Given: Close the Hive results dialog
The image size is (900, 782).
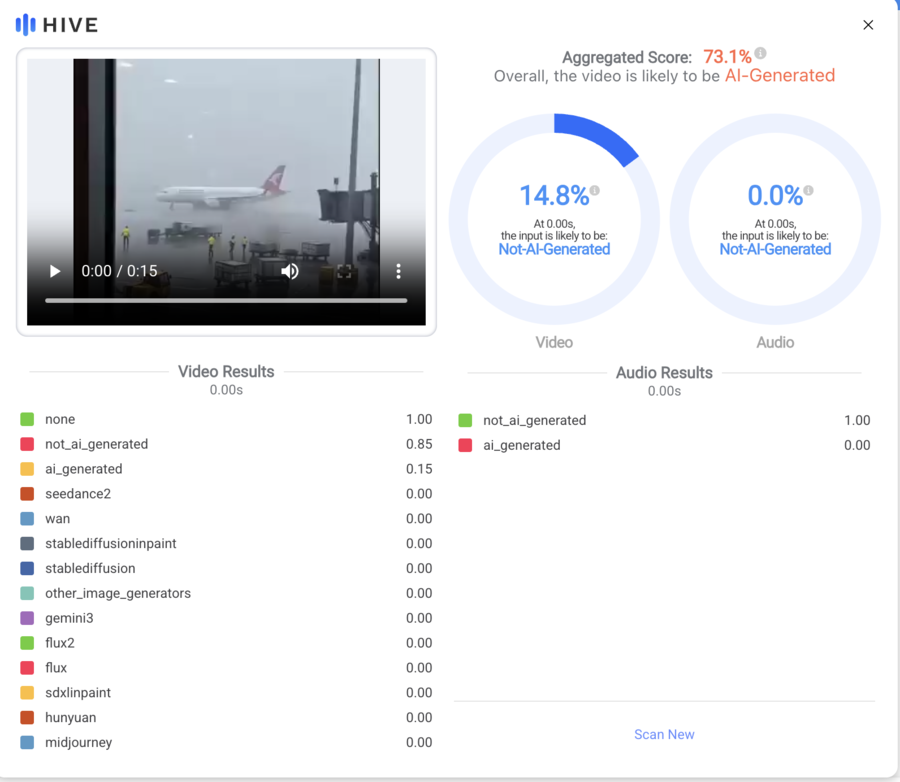Looking at the screenshot, I should pyautogui.click(x=868, y=25).
